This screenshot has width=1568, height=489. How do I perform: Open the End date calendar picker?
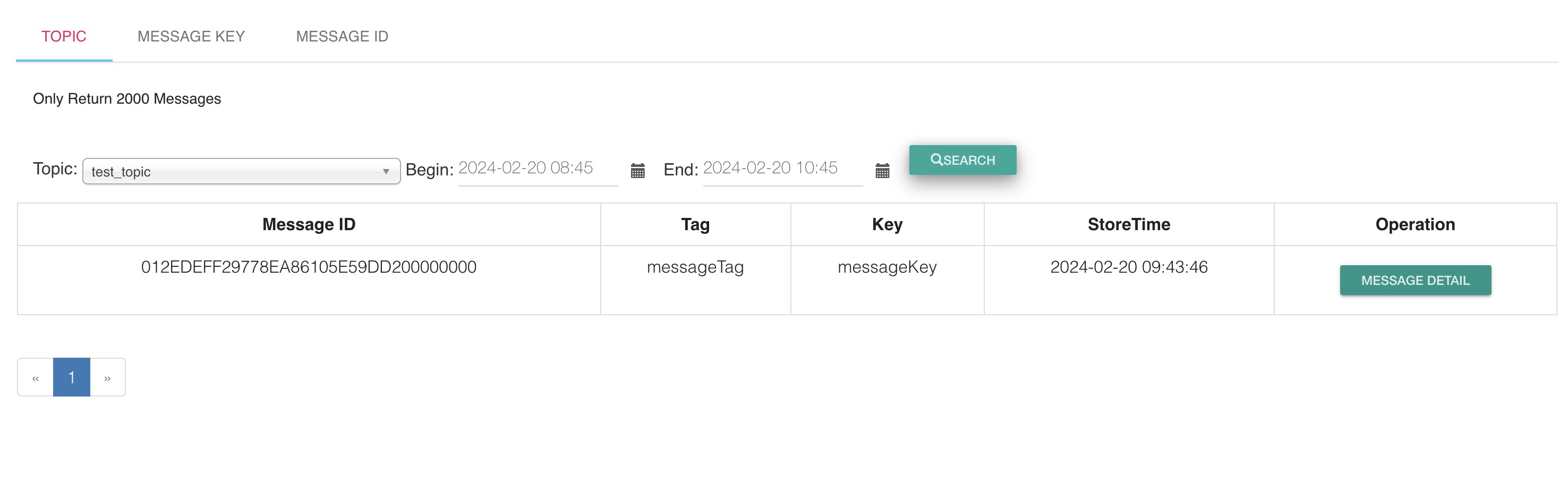click(882, 171)
